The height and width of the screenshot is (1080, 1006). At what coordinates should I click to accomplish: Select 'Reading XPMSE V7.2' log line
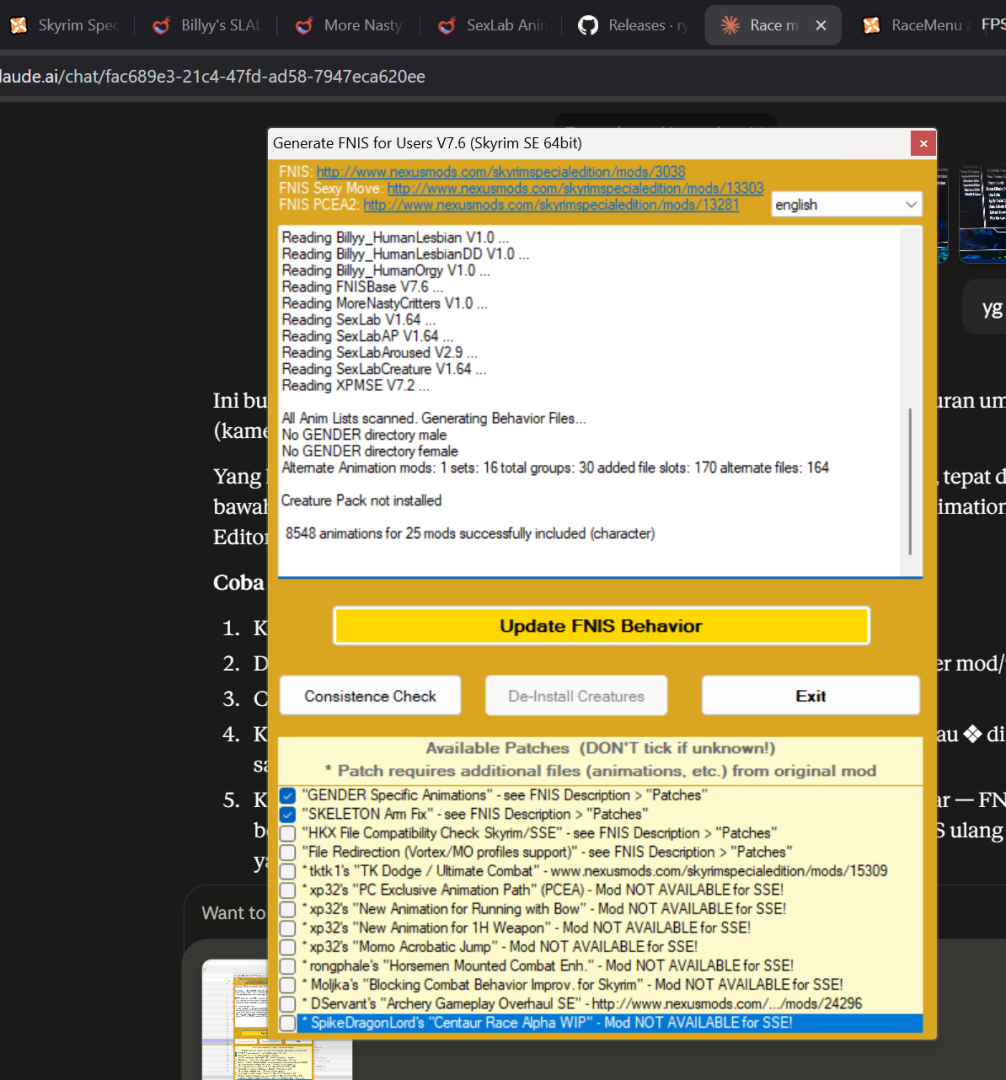point(355,386)
